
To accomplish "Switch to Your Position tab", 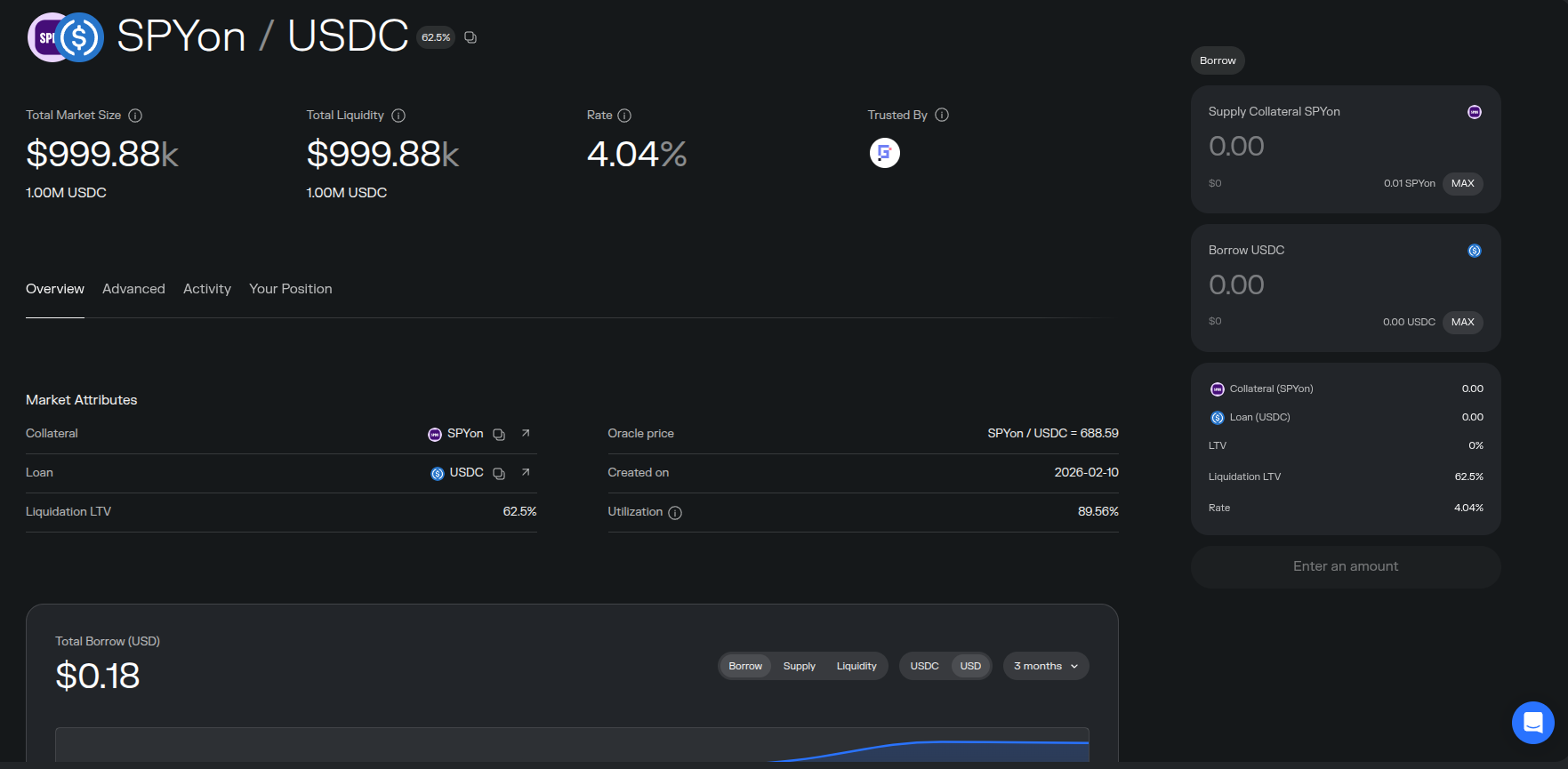I will tap(290, 289).
